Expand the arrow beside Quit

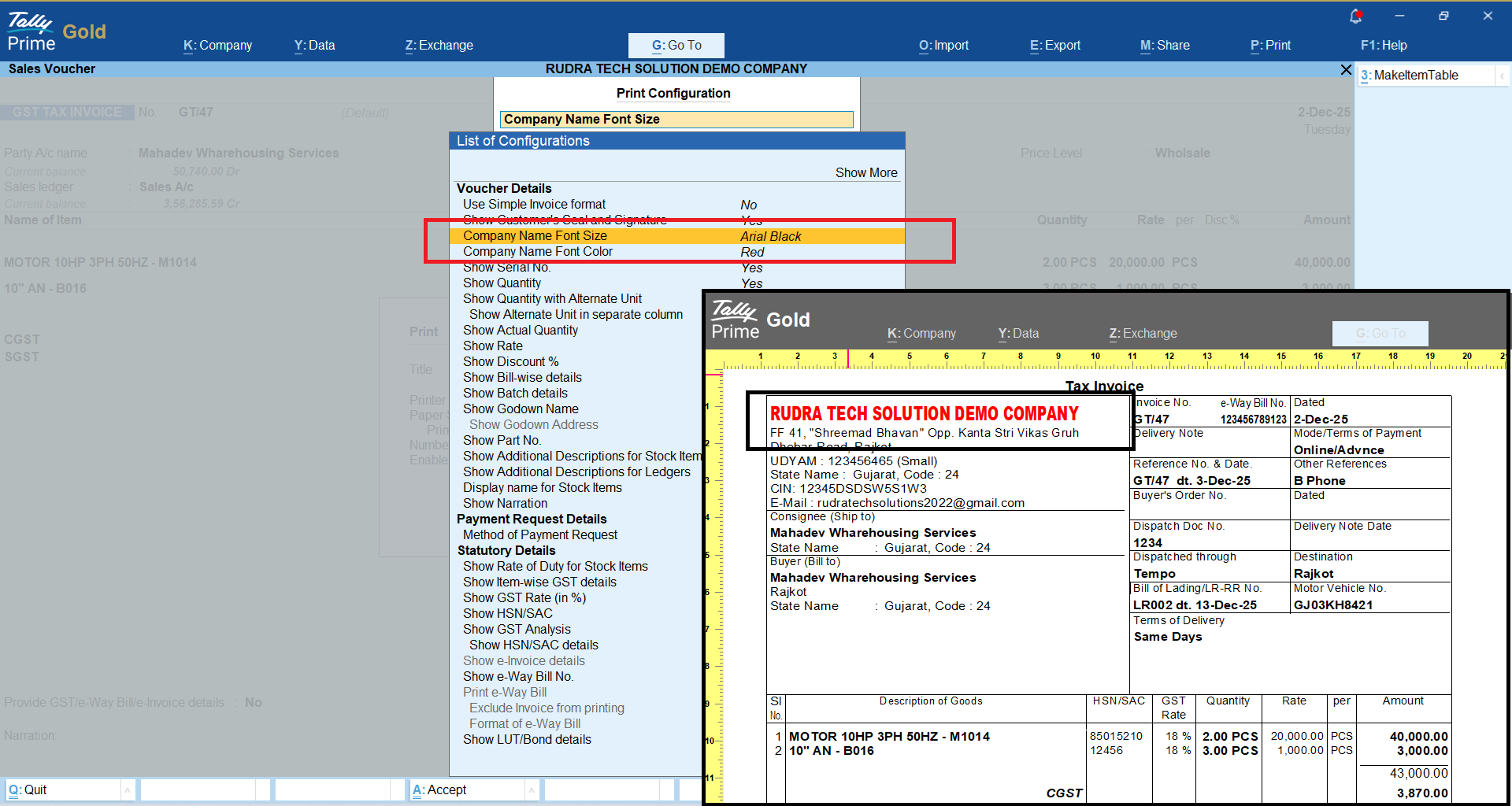pyautogui.click(x=128, y=790)
